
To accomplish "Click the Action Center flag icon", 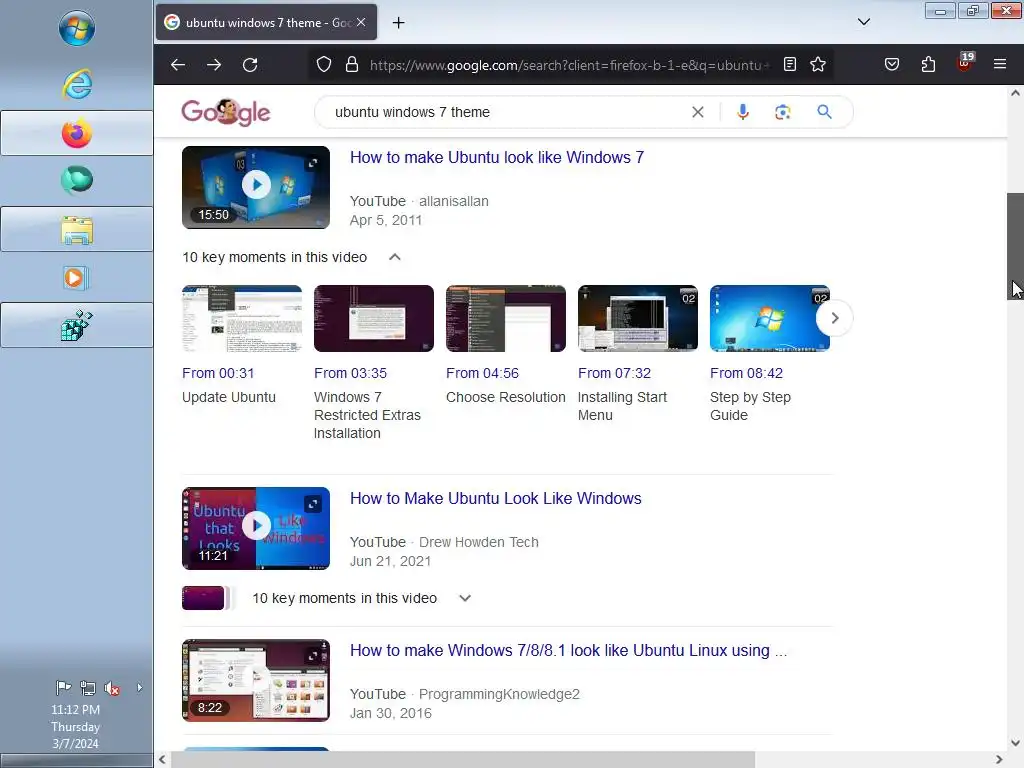I will coord(63,688).
